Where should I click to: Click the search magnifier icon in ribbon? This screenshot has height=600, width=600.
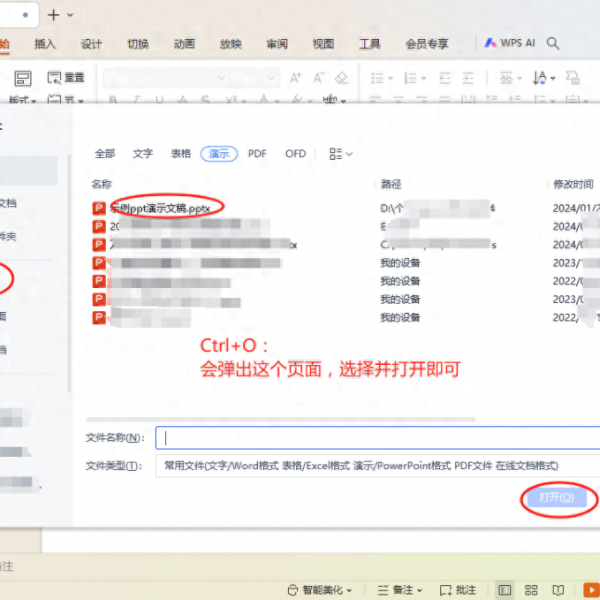click(x=553, y=44)
